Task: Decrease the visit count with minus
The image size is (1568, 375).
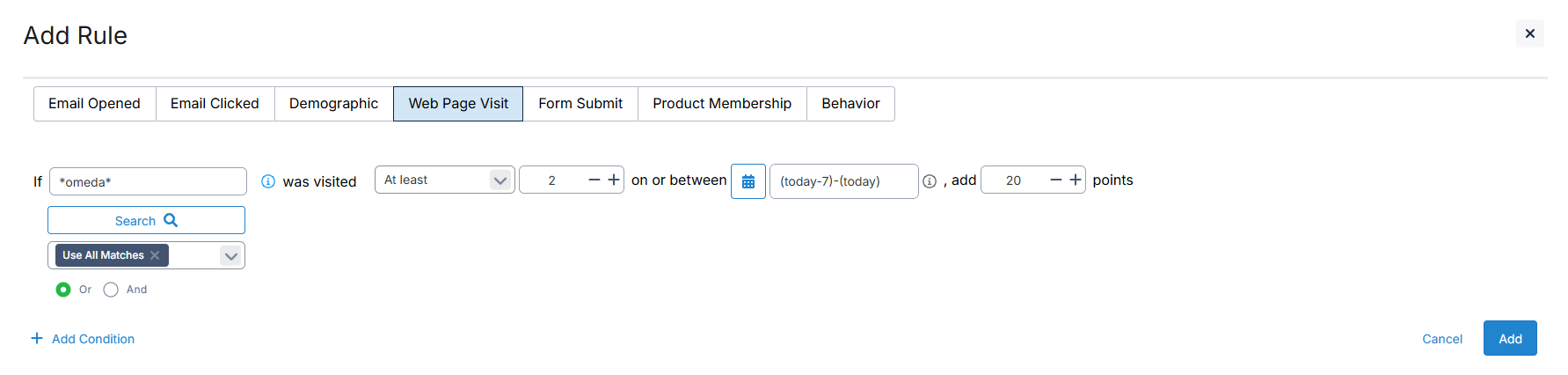Action: click(594, 180)
